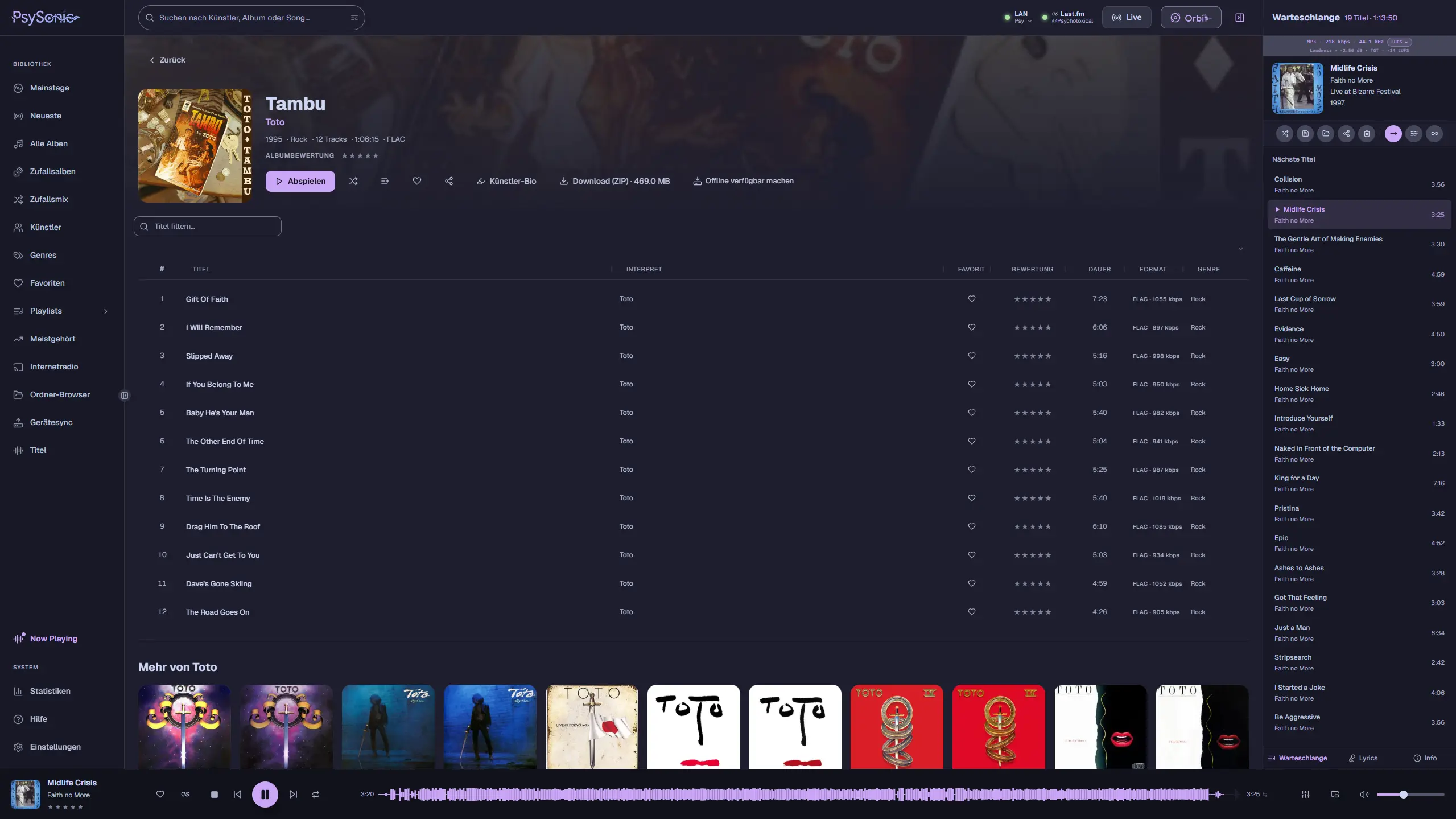Share Tambu album via share icon
Viewport: 1456px width, 819px height.
(449, 181)
